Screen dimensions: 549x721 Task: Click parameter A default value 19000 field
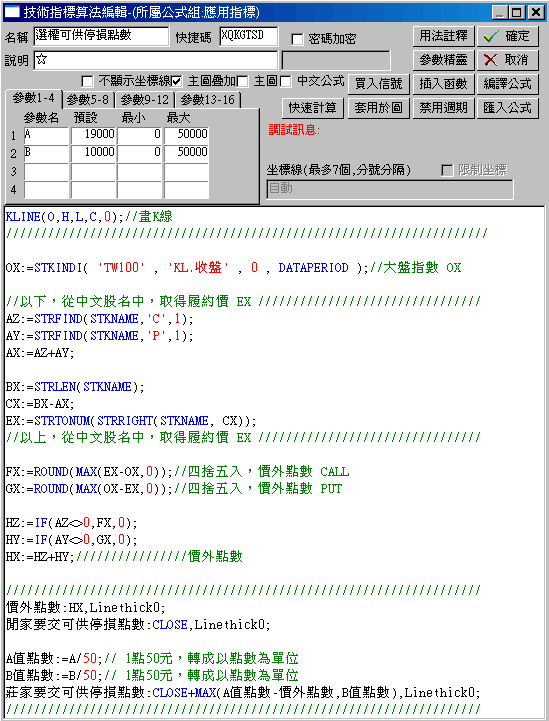point(94,135)
